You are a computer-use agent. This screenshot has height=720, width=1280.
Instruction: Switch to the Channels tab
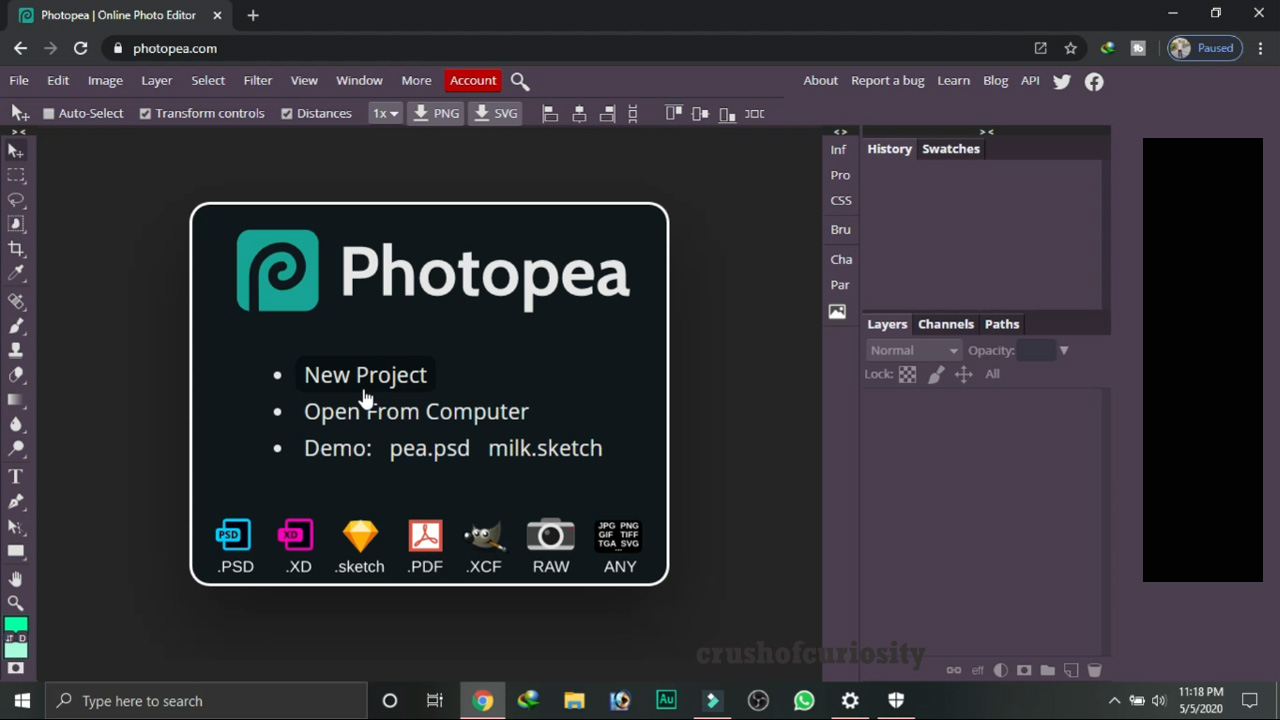point(945,323)
